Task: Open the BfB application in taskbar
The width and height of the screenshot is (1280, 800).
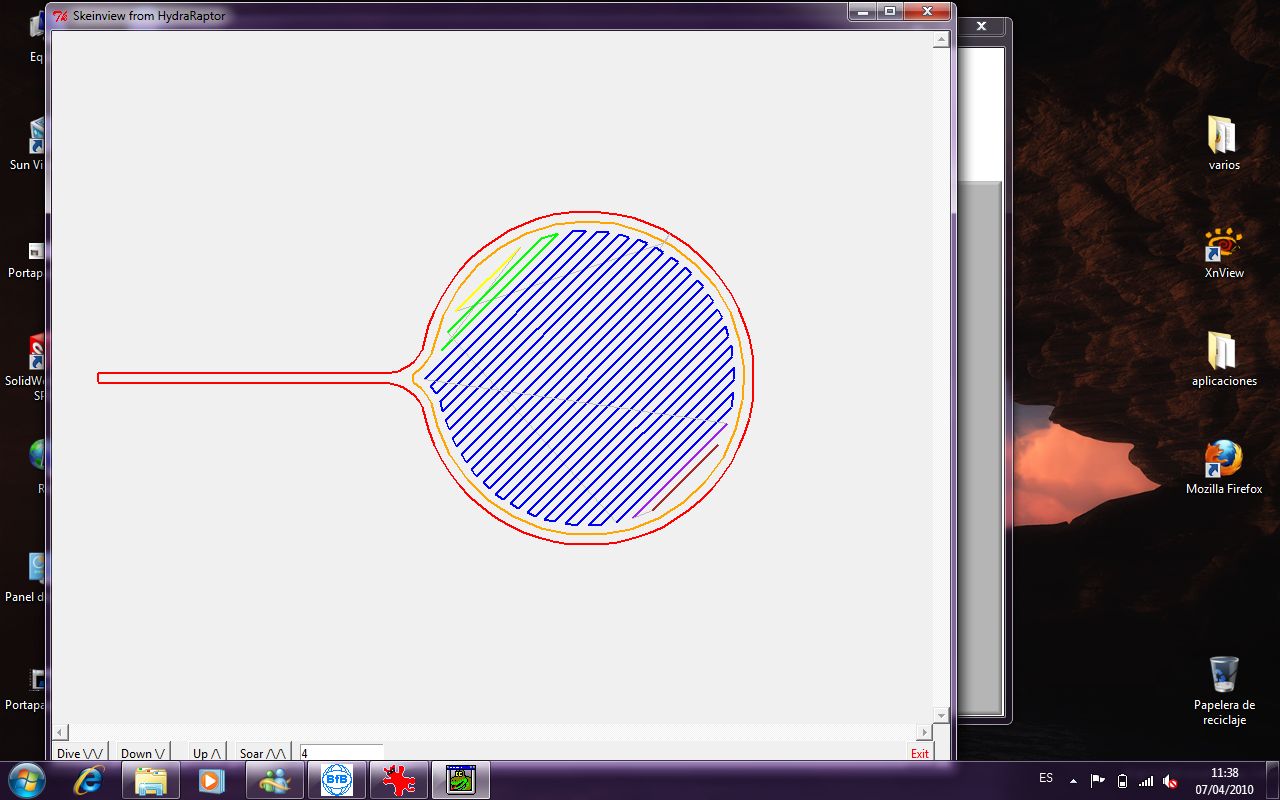Action: tap(337, 780)
